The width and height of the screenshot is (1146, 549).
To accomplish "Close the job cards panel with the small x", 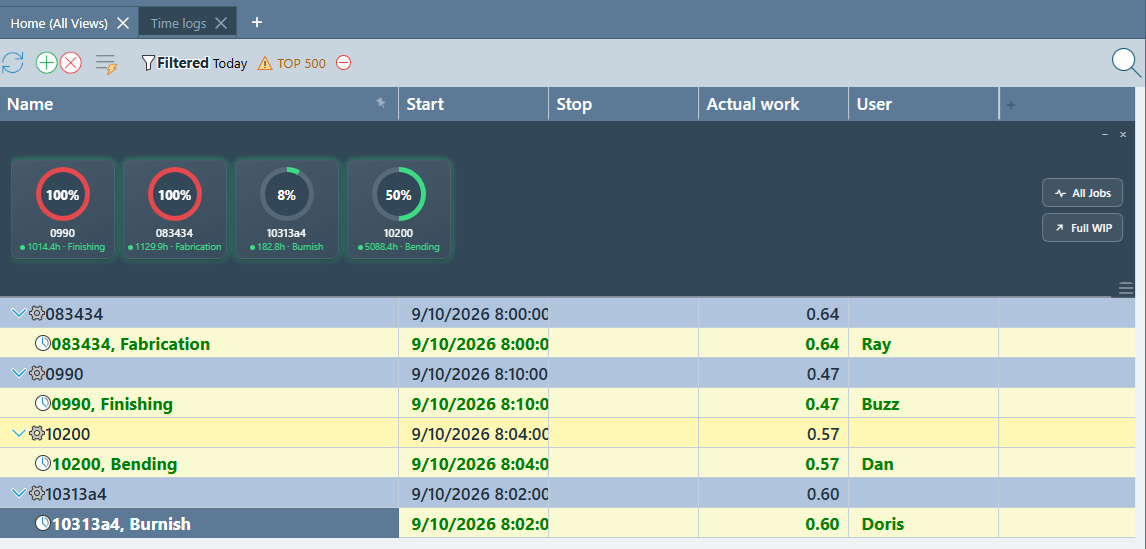I will pos(1123,135).
